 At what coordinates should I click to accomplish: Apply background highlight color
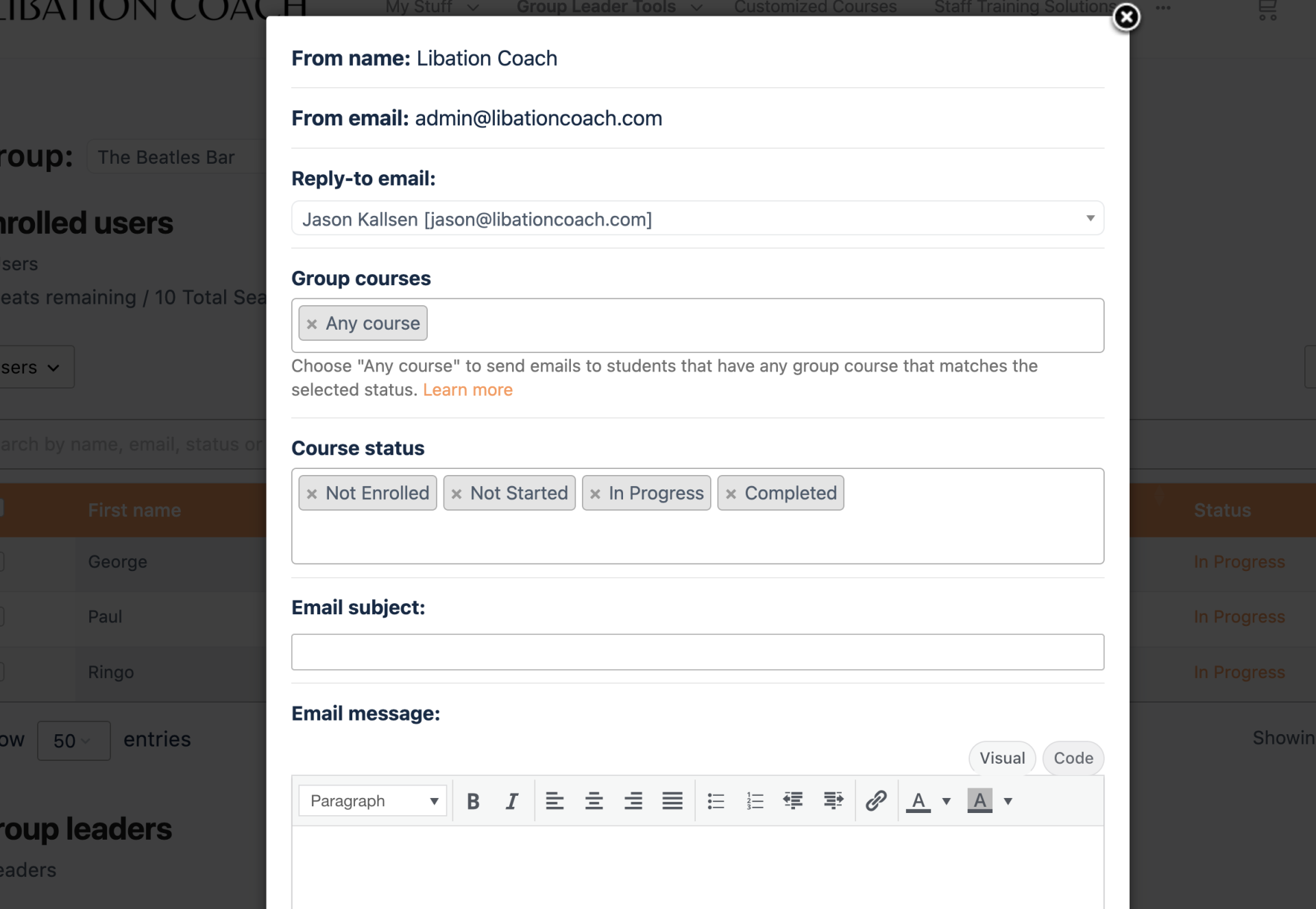pyautogui.click(x=979, y=801)
